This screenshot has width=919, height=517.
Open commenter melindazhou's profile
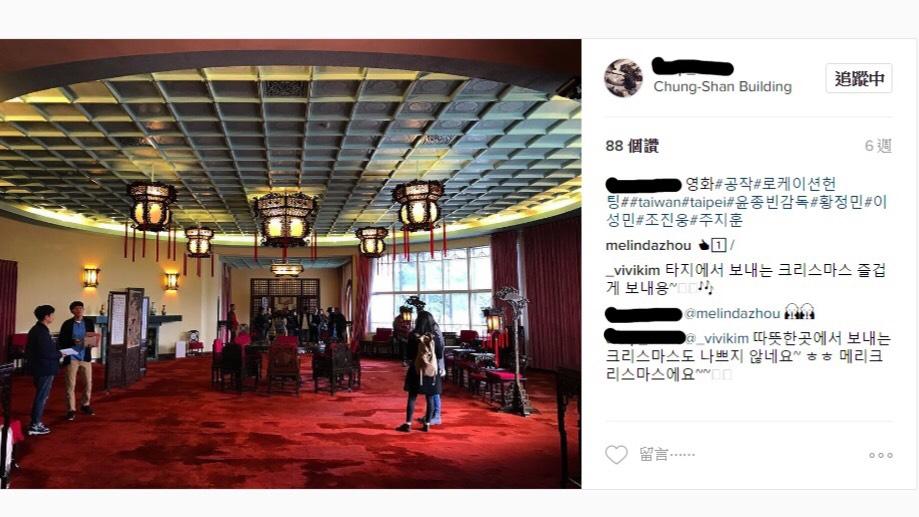point(648,246)
